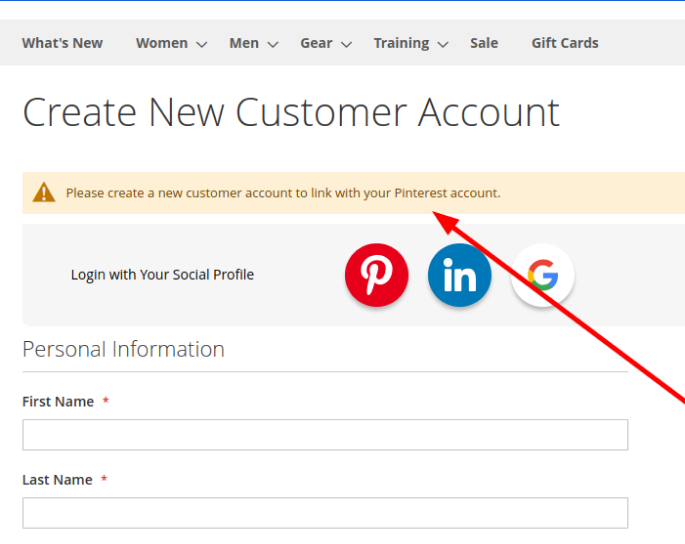Expand the Training dropdown chevron
The image size is (685, 544).
pos(443,44)
